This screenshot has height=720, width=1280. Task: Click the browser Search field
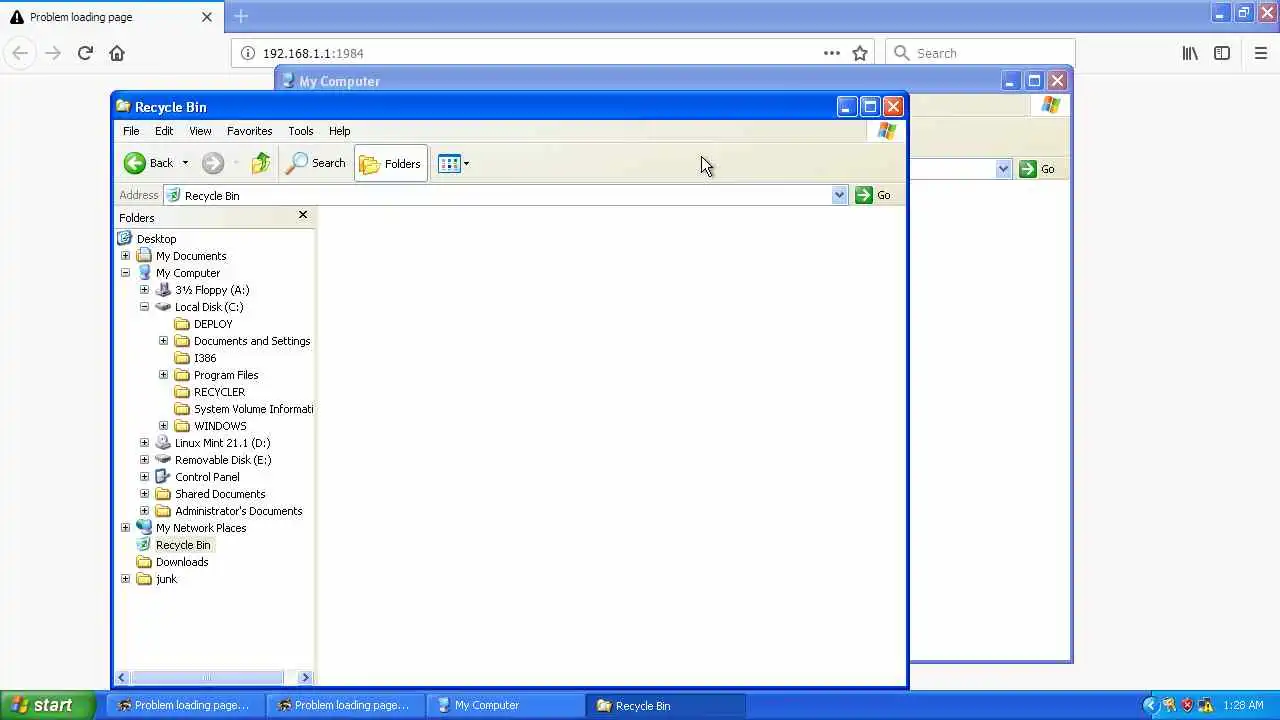pyautogui.click(x=980, y=53)
